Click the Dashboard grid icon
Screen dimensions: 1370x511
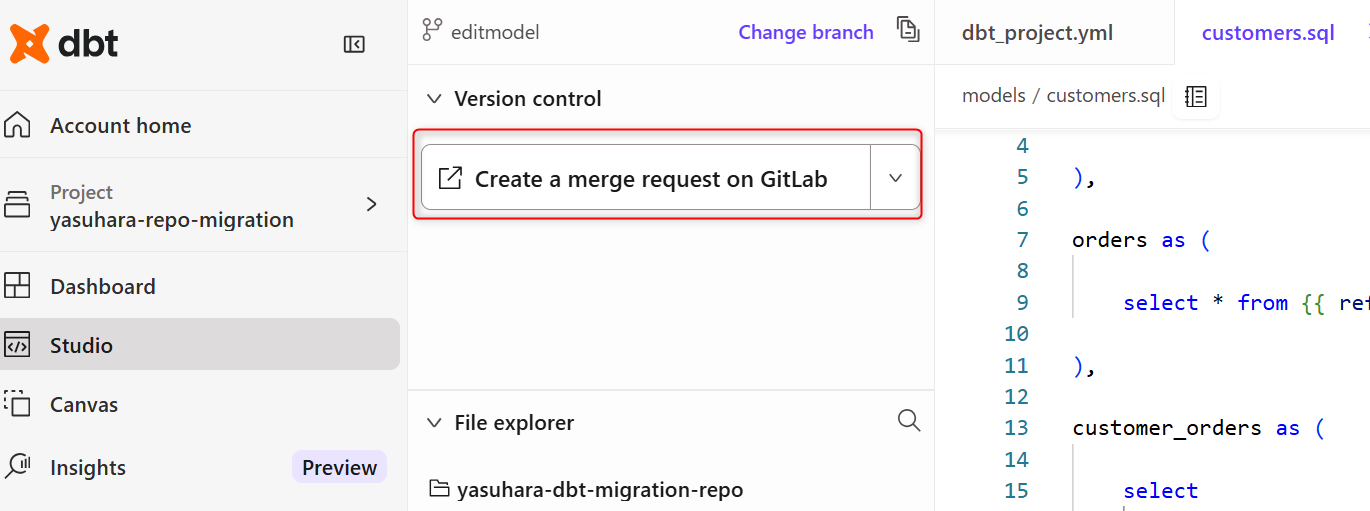[17, 287]
